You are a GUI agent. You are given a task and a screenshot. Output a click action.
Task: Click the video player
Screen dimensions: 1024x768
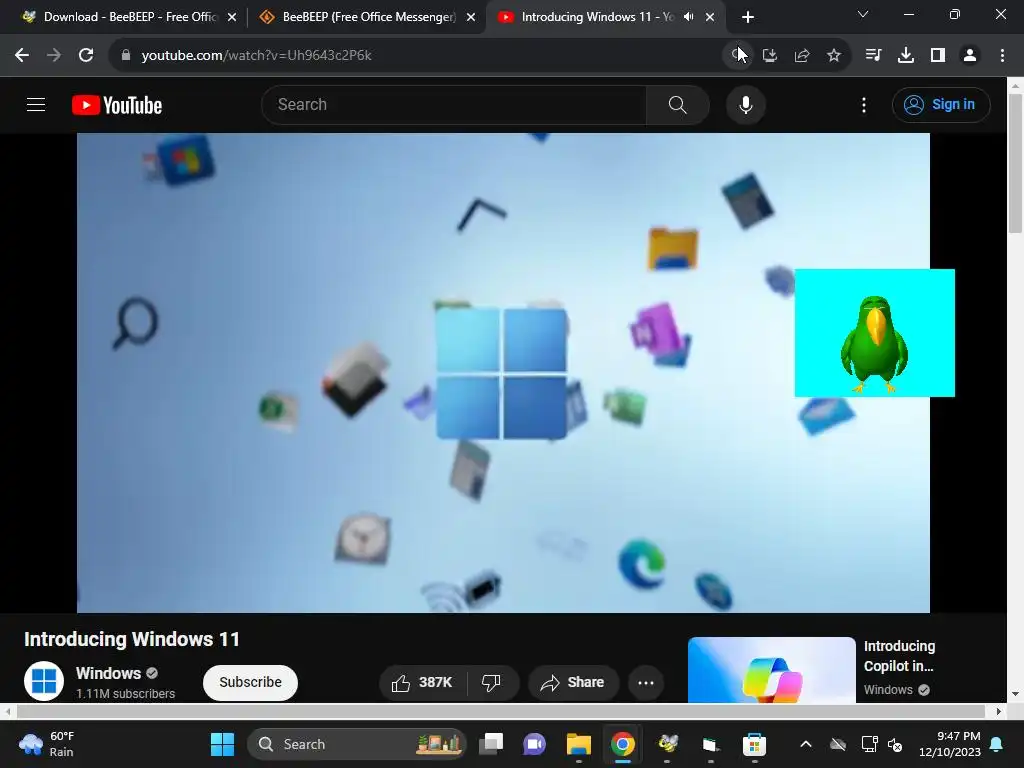click(504, 373)
